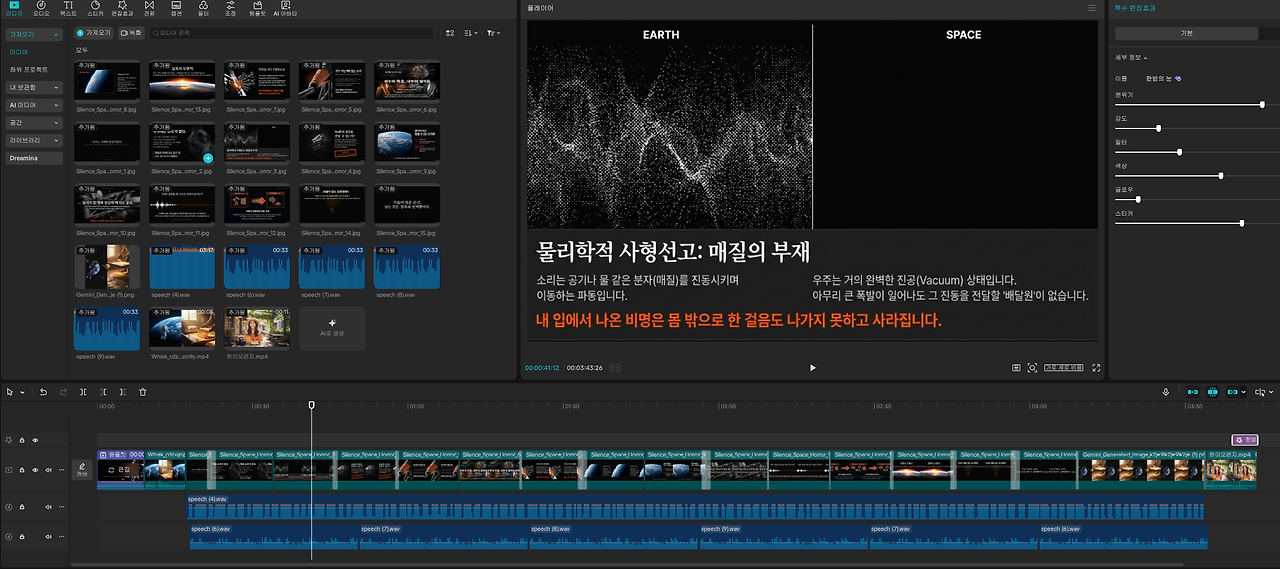Click the microphone voiceover record icon
Screen dimensions: 1280x569
(1166, 392)
